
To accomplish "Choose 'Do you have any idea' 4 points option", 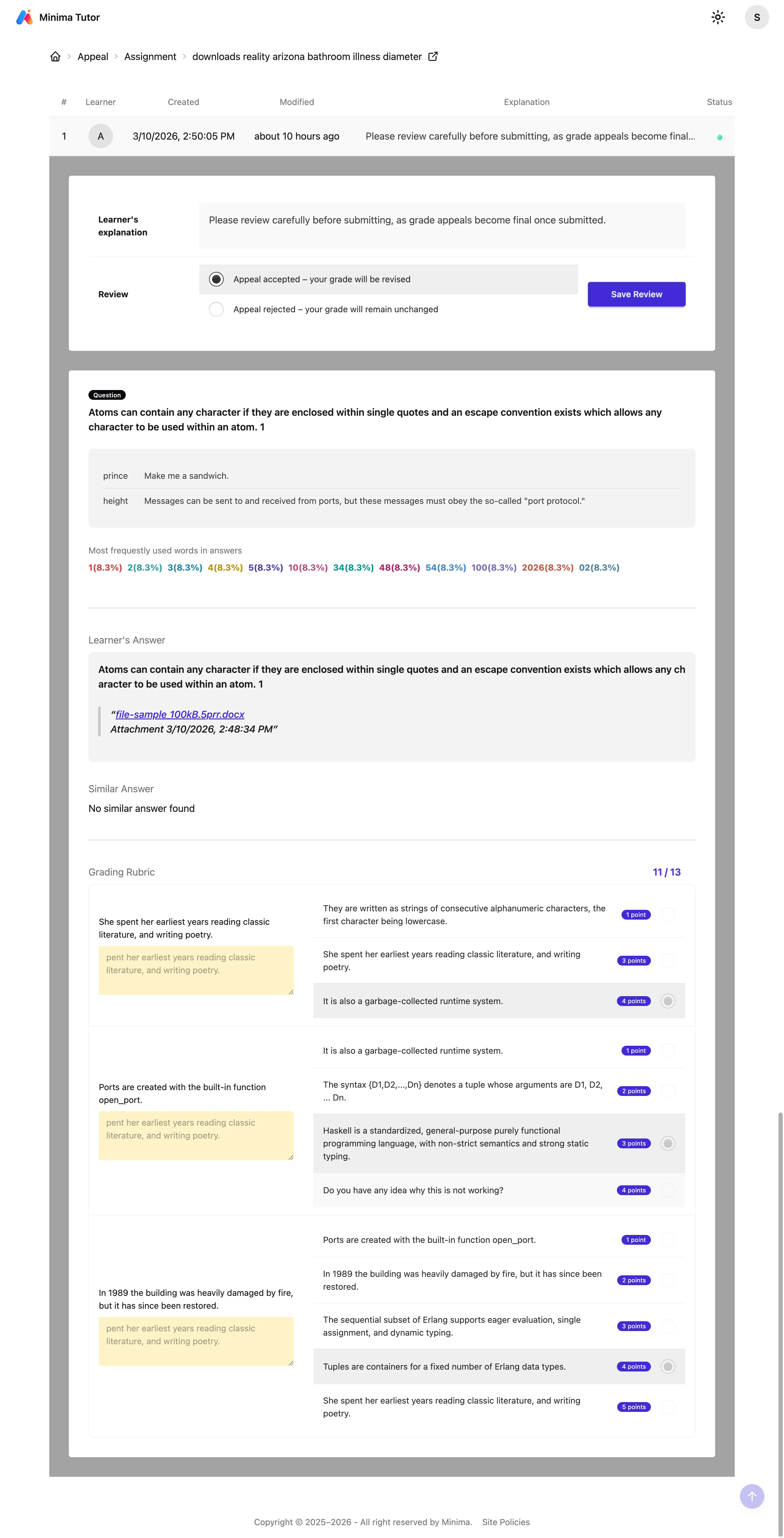I will (x=668, y=1190).
